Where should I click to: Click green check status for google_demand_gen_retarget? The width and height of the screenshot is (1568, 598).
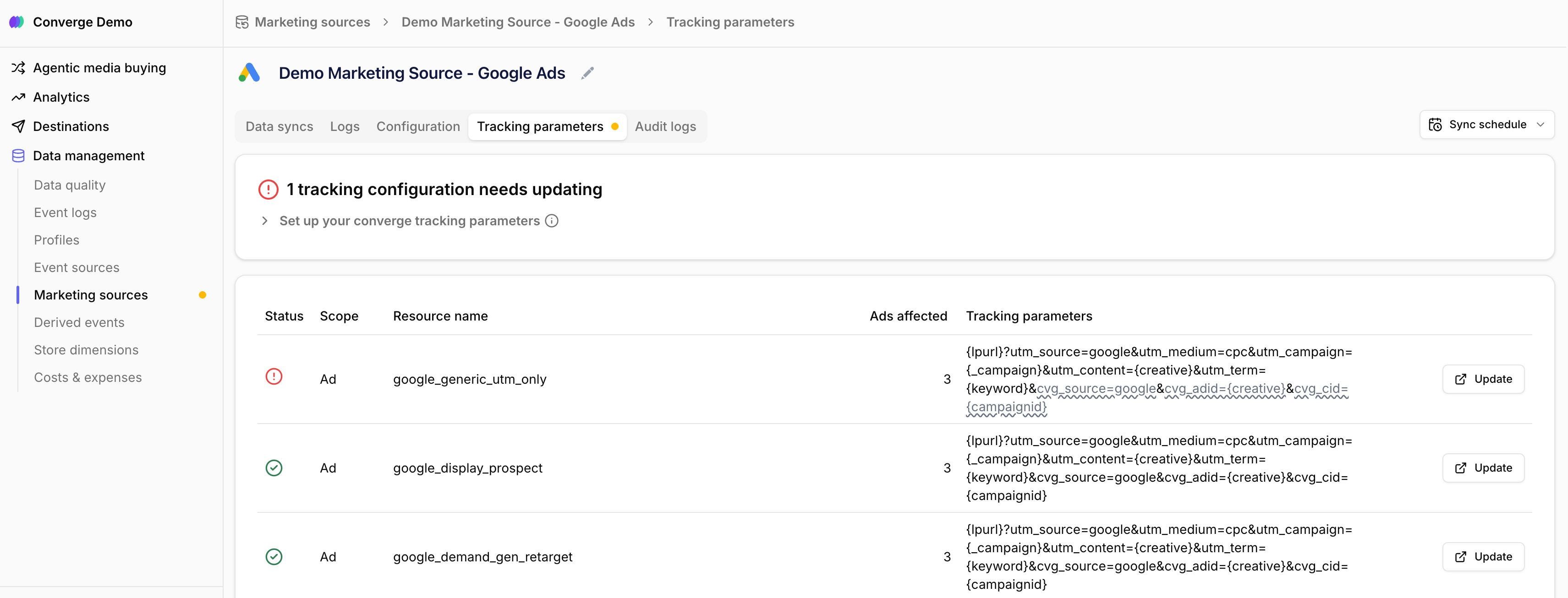(274, 557)
